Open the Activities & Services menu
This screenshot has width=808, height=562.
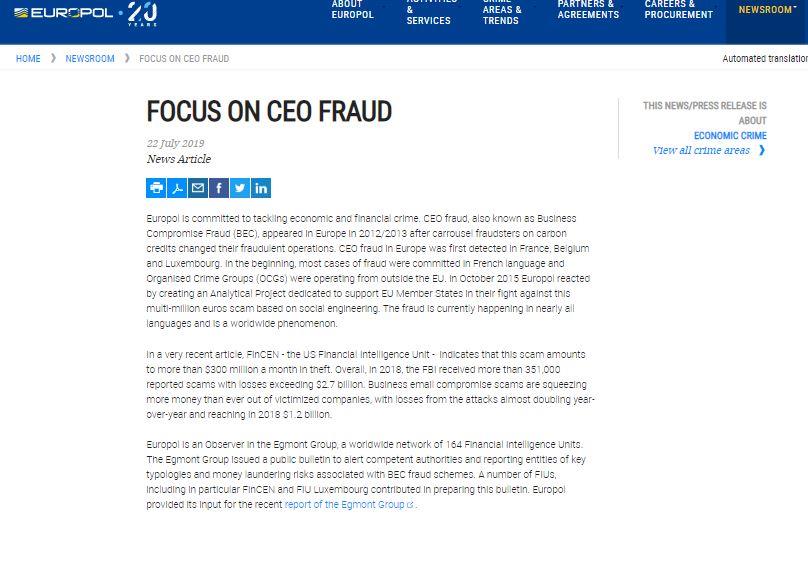pos(429,12)
